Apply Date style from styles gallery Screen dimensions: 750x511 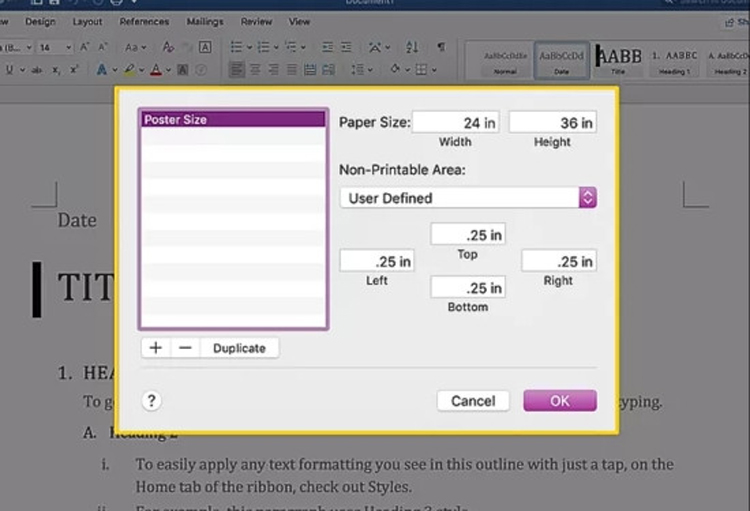[562, 61]
